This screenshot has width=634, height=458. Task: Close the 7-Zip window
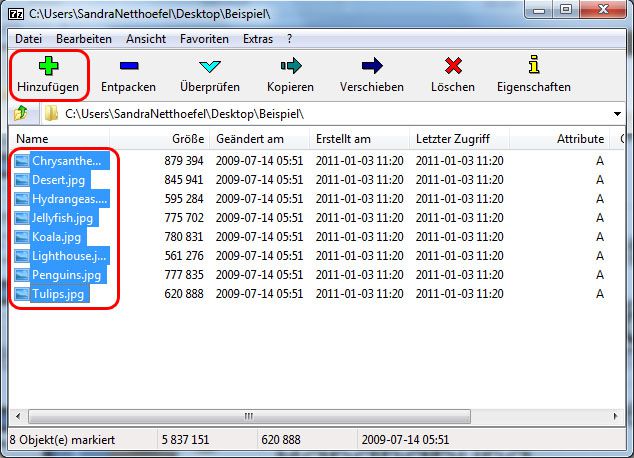pyautogui.click(x=603, y=10)
